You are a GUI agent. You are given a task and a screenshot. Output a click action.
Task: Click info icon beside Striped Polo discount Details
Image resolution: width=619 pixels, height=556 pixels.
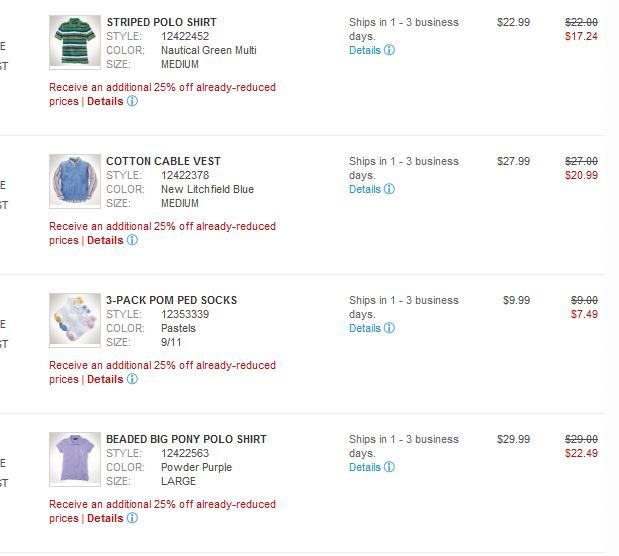pos(132,101)
